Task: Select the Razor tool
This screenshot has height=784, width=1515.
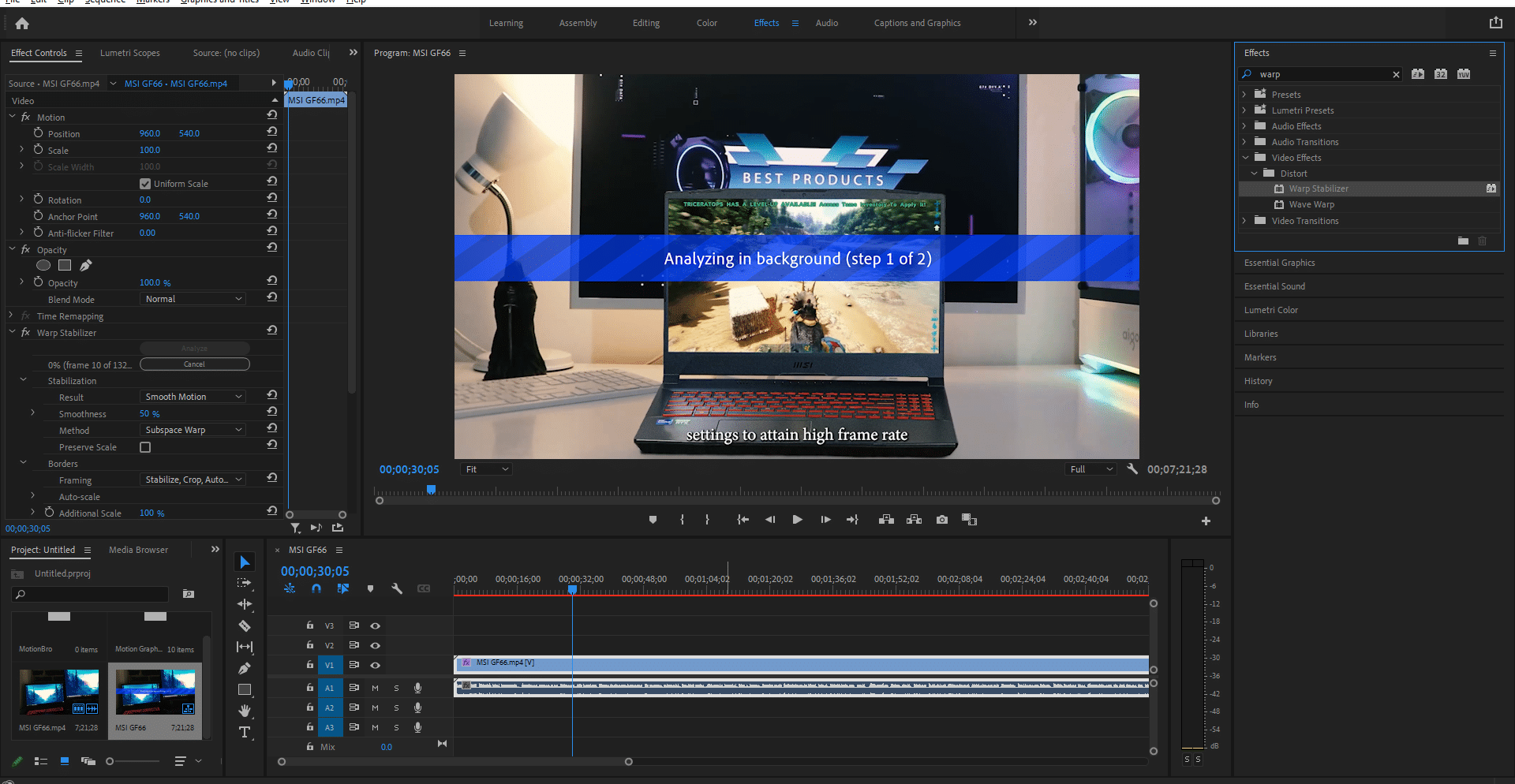Action: (x=245, y=625)
